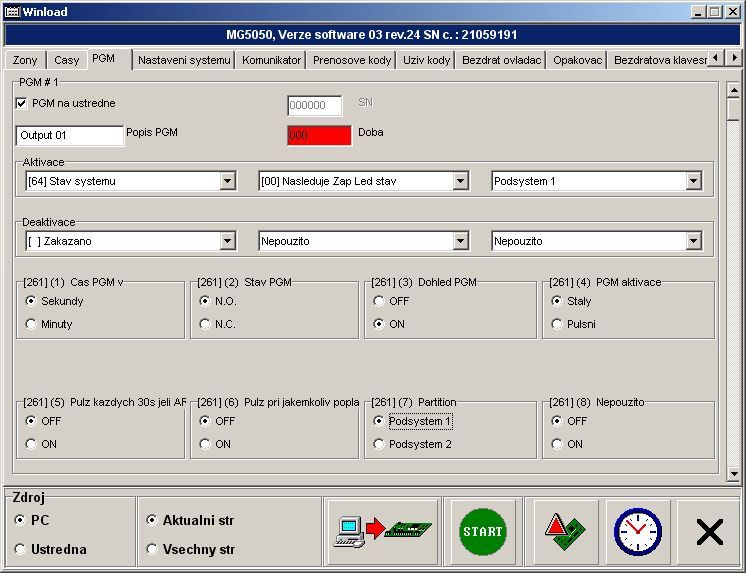Select the Minuty radio option
The image size is (746, 573).
[x=32, y=324]
